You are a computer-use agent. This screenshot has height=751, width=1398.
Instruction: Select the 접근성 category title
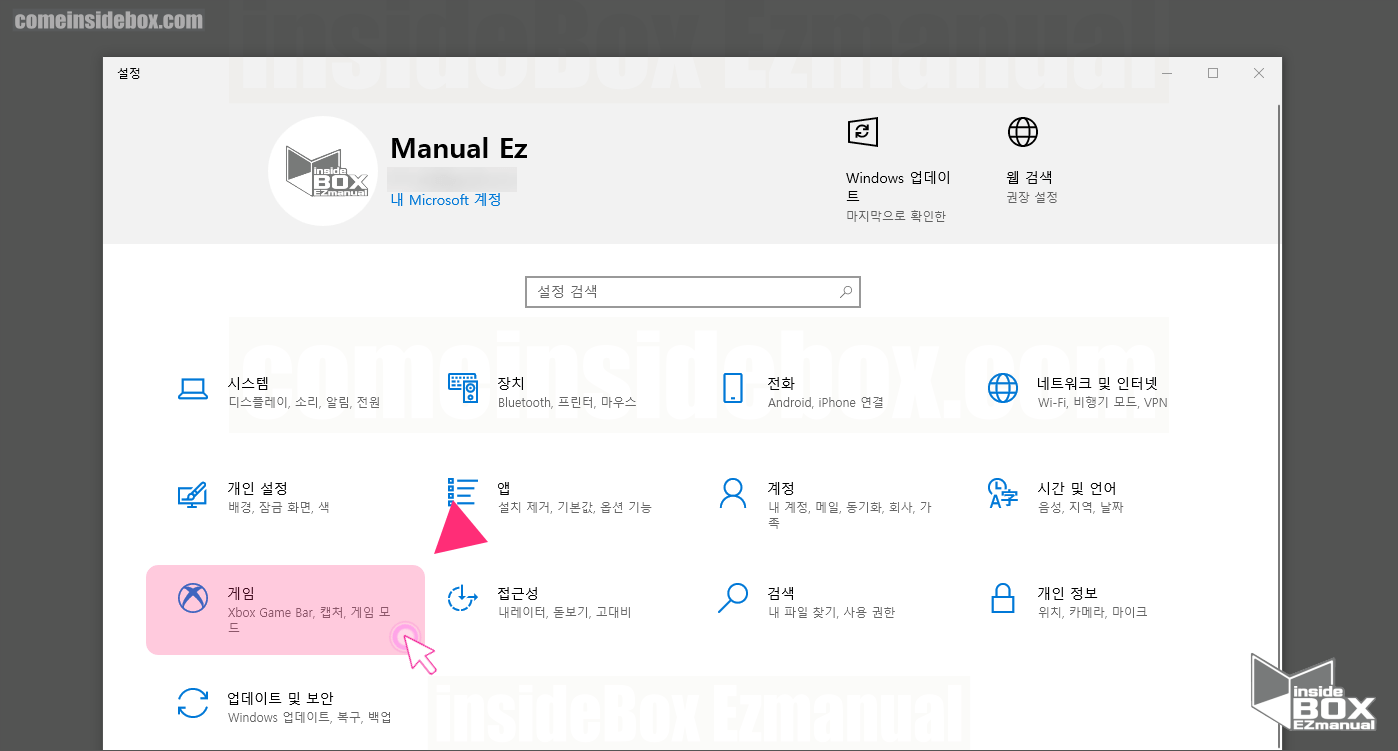(x=518, y=593)
